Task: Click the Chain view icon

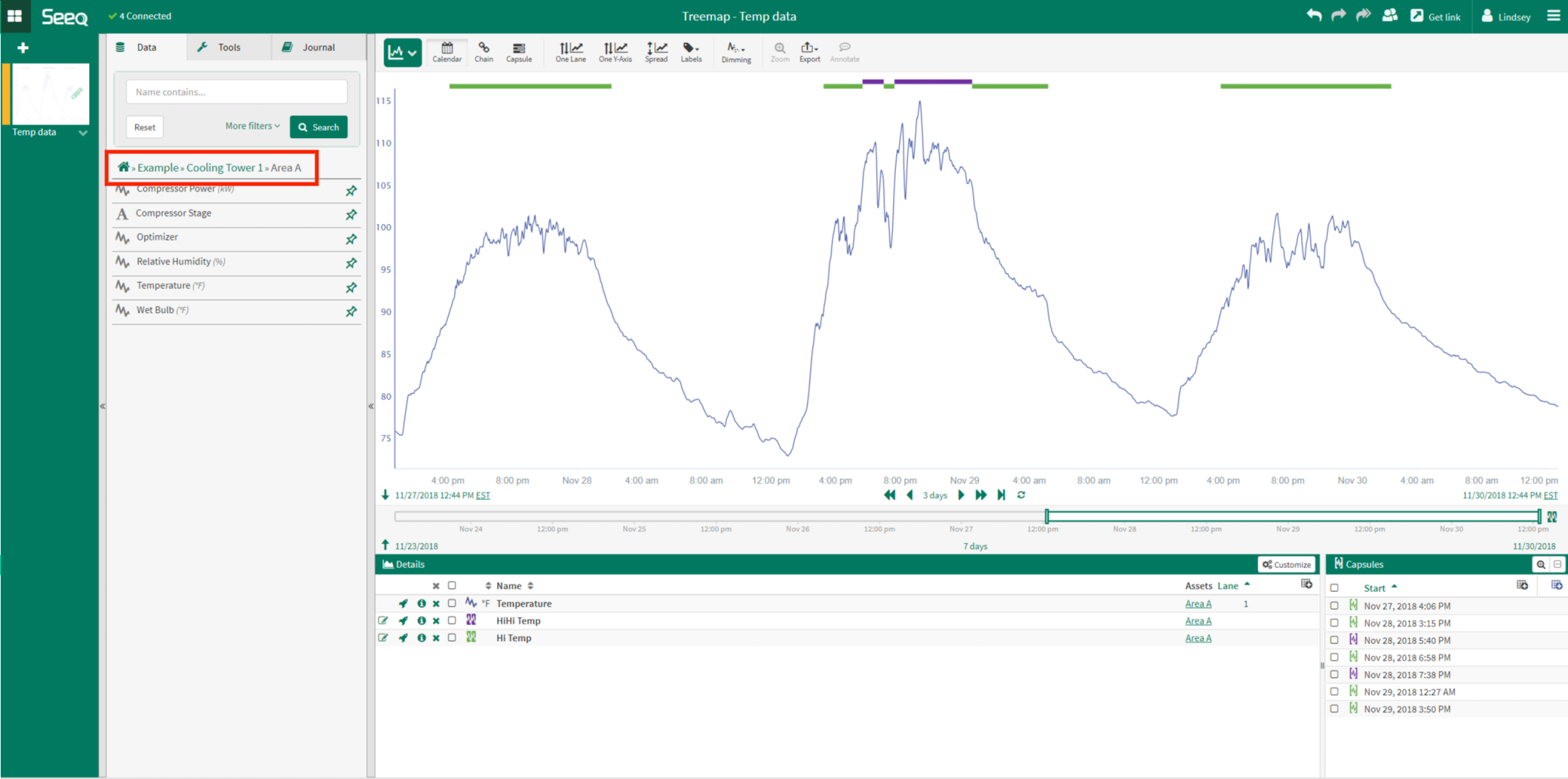Action: click(483, 51)
